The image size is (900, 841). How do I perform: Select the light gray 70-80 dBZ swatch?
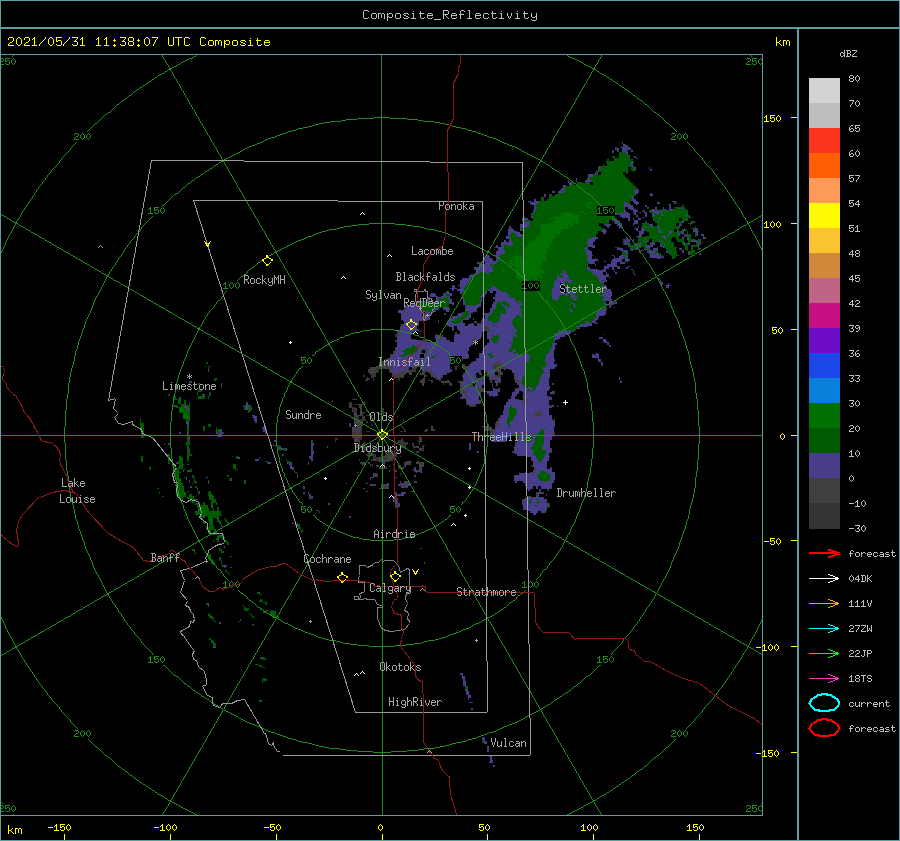(824, 91)
